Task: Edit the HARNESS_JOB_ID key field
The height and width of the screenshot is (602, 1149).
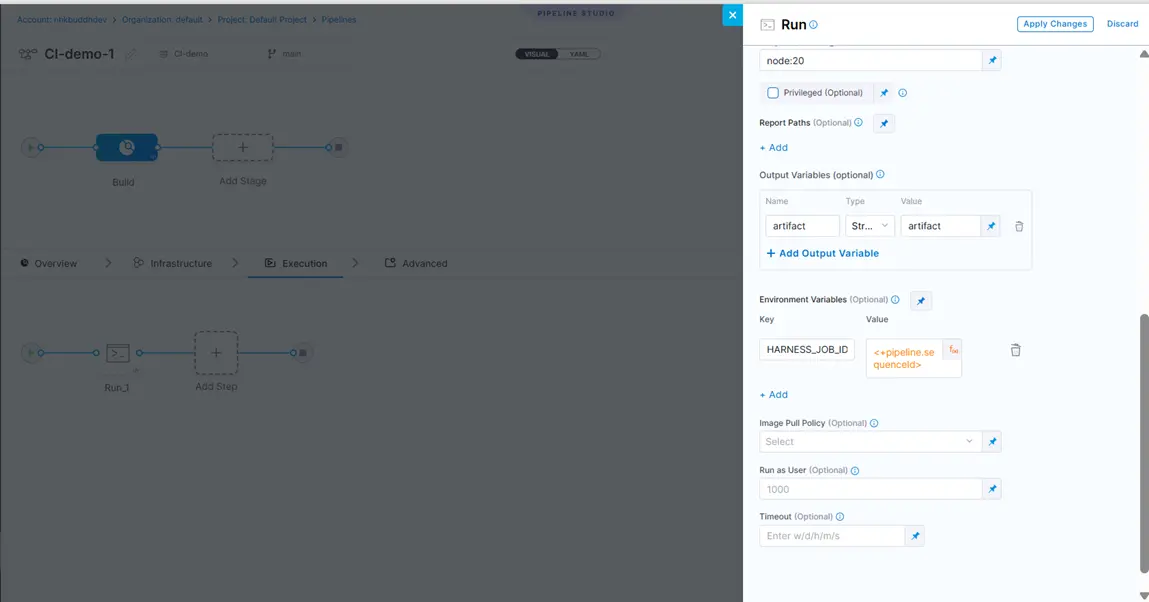Action: coord(807,349)
